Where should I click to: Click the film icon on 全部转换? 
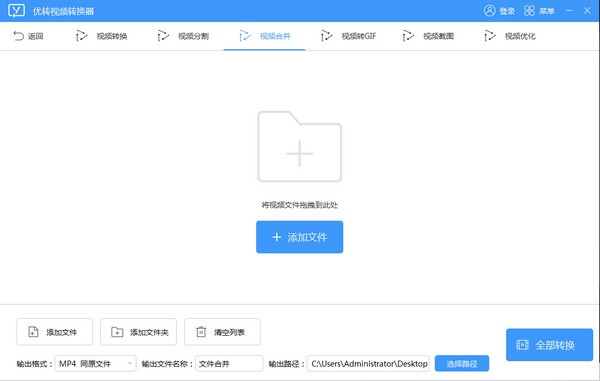point(522,345)
